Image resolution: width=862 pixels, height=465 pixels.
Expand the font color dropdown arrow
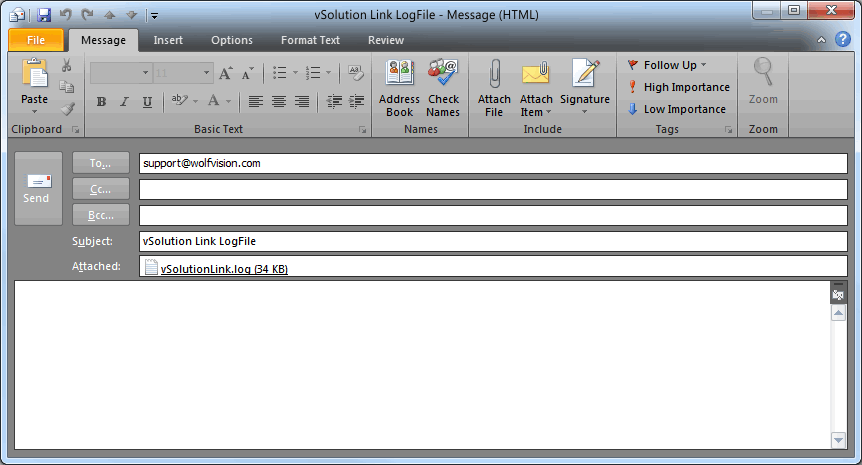(x=229, y=101)
